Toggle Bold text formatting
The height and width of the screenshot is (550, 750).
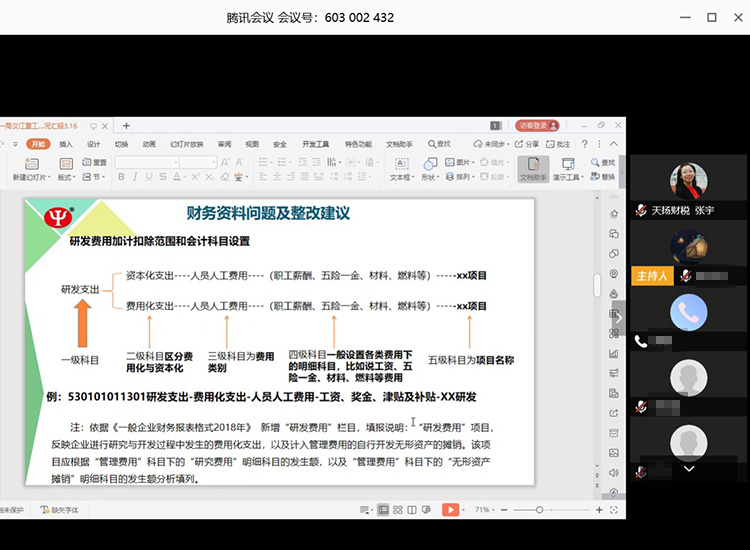pyautogui.click(x=121, y=177)
